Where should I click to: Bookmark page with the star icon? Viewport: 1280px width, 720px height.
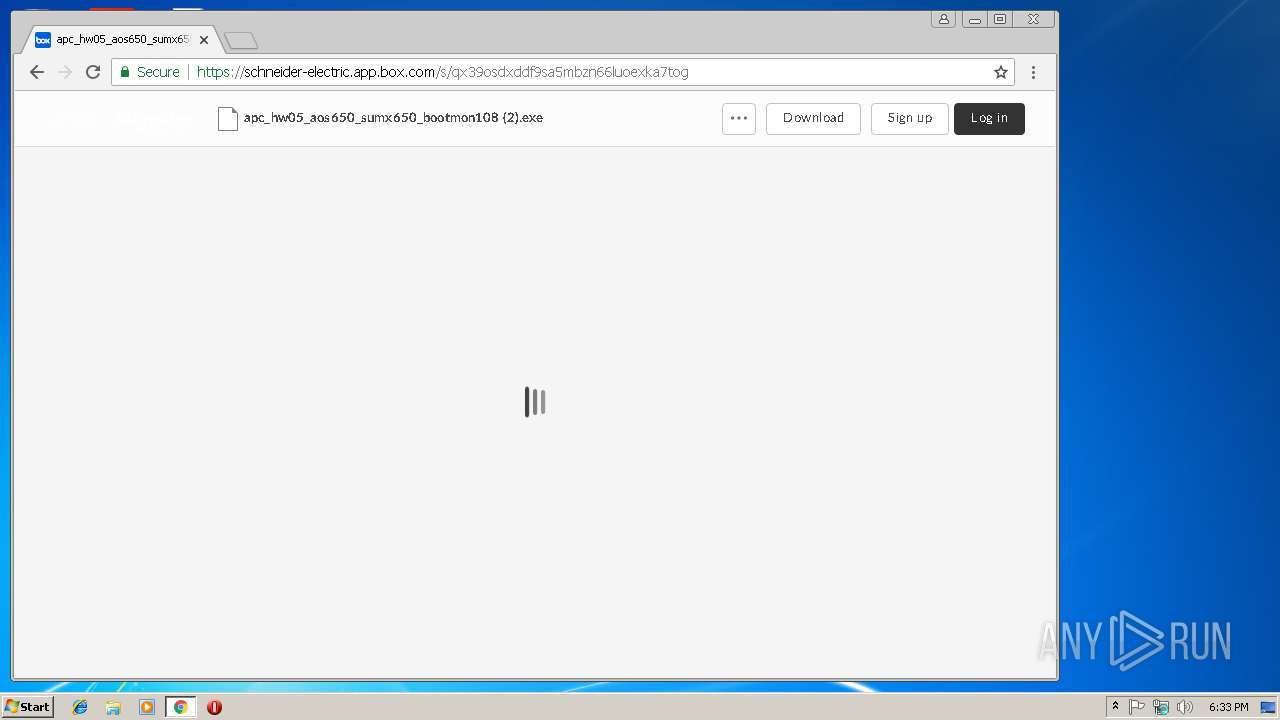(1000, 72)
